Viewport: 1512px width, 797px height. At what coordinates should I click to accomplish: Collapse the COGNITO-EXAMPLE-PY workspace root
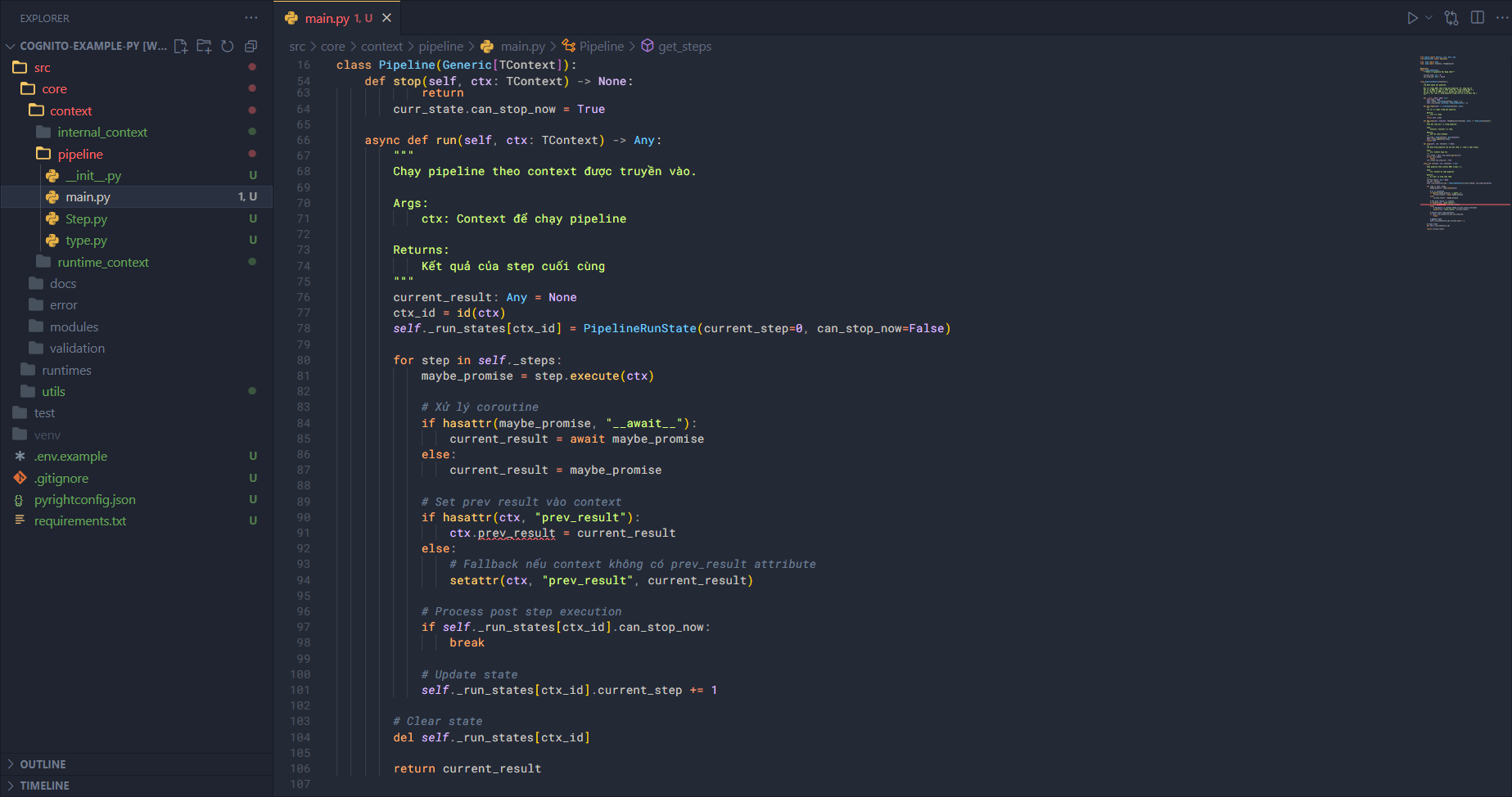point(11,47)
